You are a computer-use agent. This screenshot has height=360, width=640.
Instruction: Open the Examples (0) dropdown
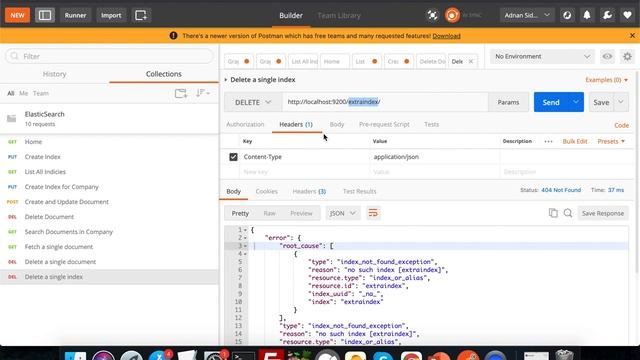pyautogui.click(x=607, y=80)
